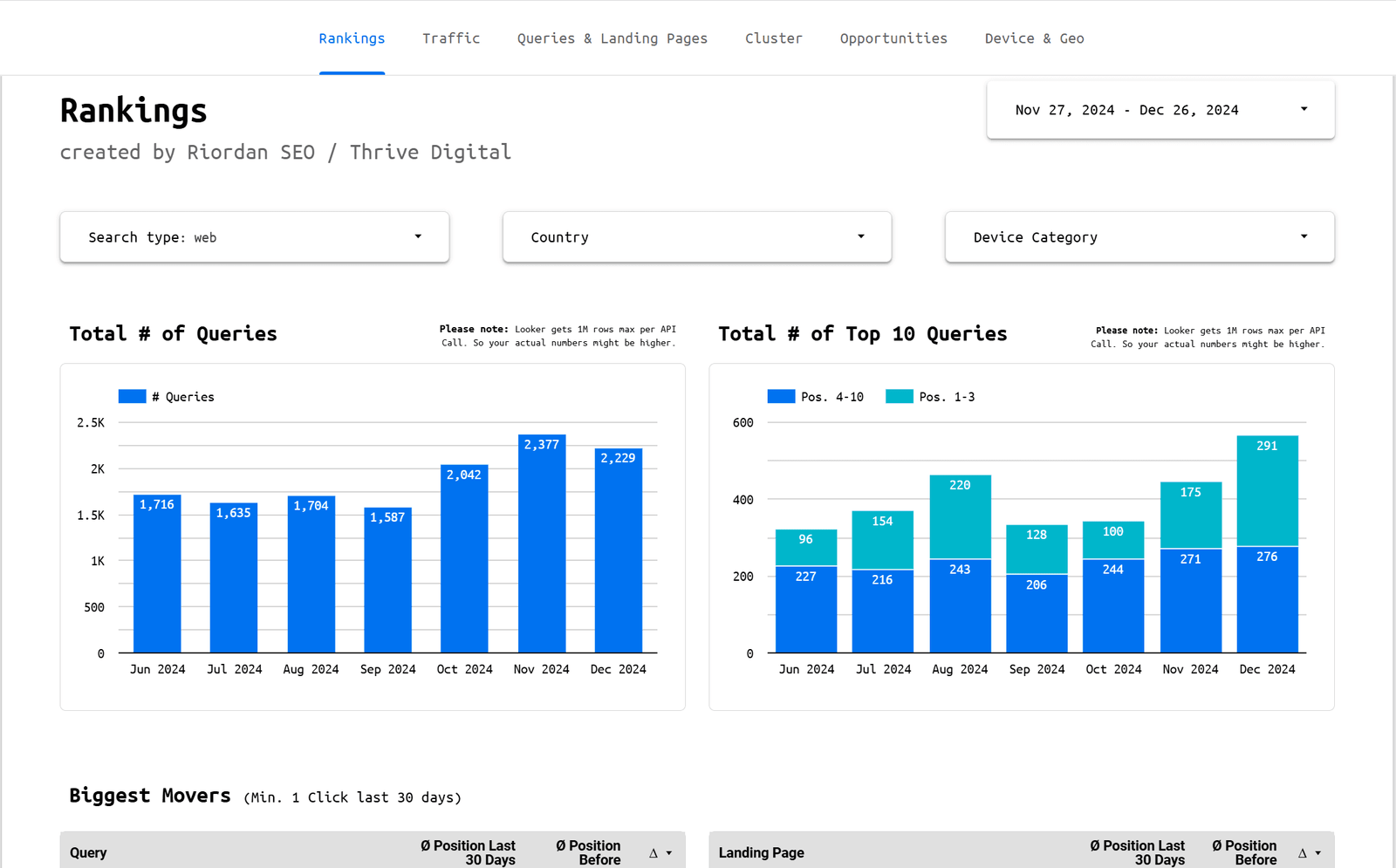
Task: Sort Query table by Ø Position Last 30 Days
Action: coord(469,853)
